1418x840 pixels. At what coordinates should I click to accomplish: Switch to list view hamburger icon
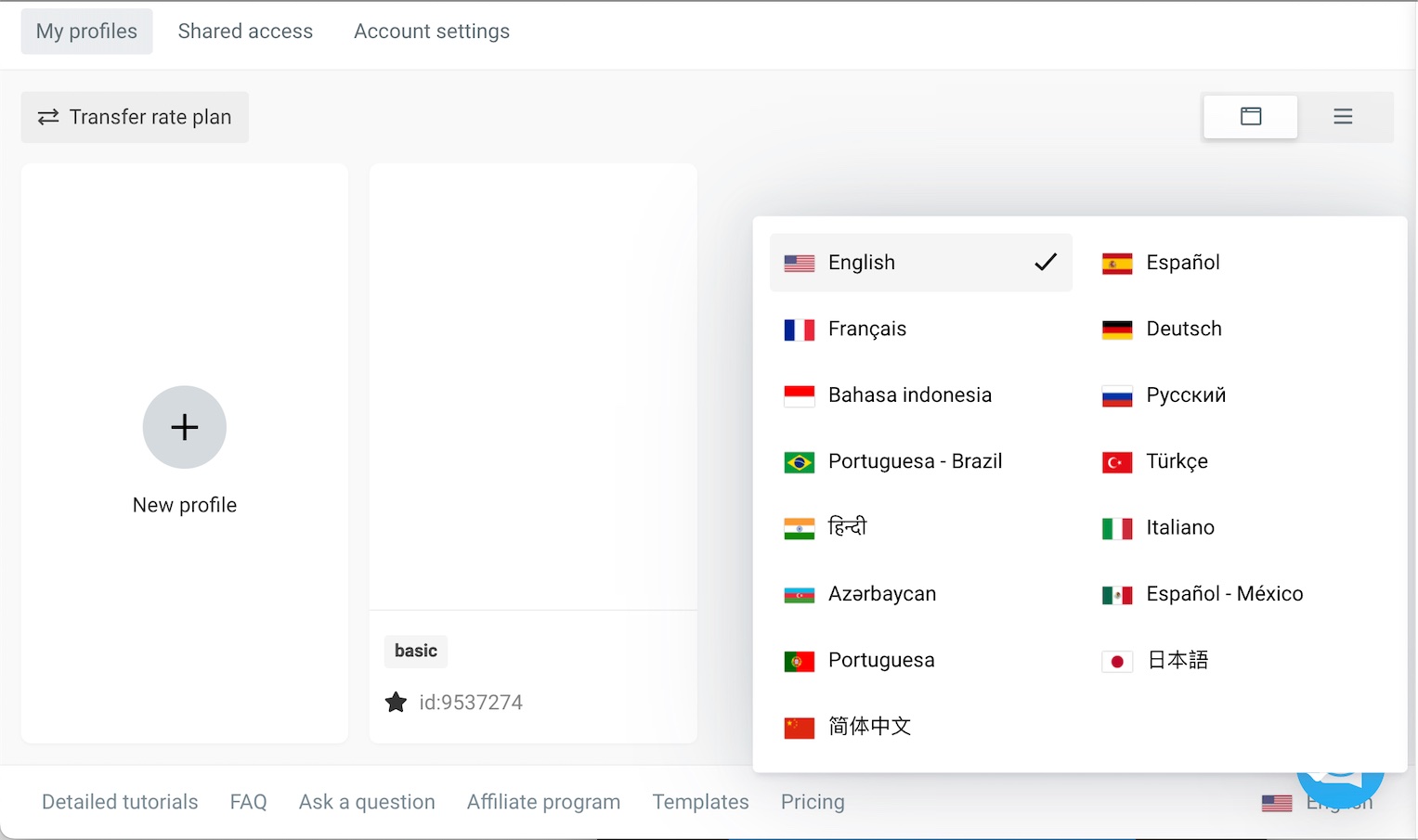point(1343,116)
